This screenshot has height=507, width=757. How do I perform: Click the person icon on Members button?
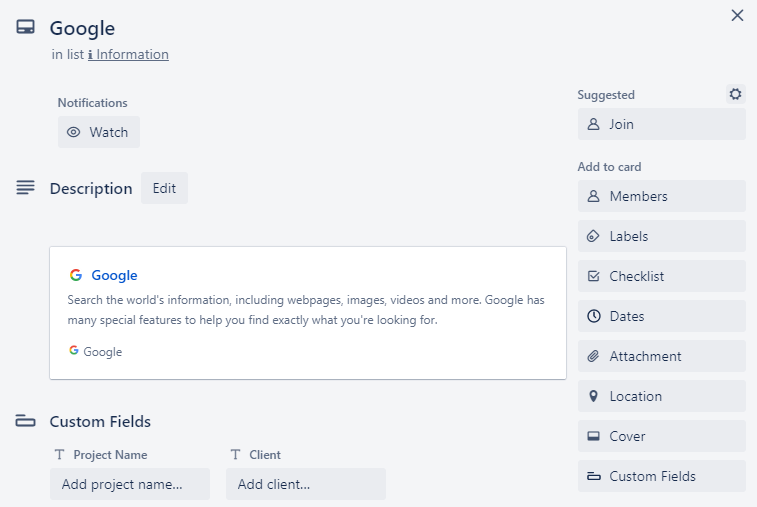pos(593,196)
